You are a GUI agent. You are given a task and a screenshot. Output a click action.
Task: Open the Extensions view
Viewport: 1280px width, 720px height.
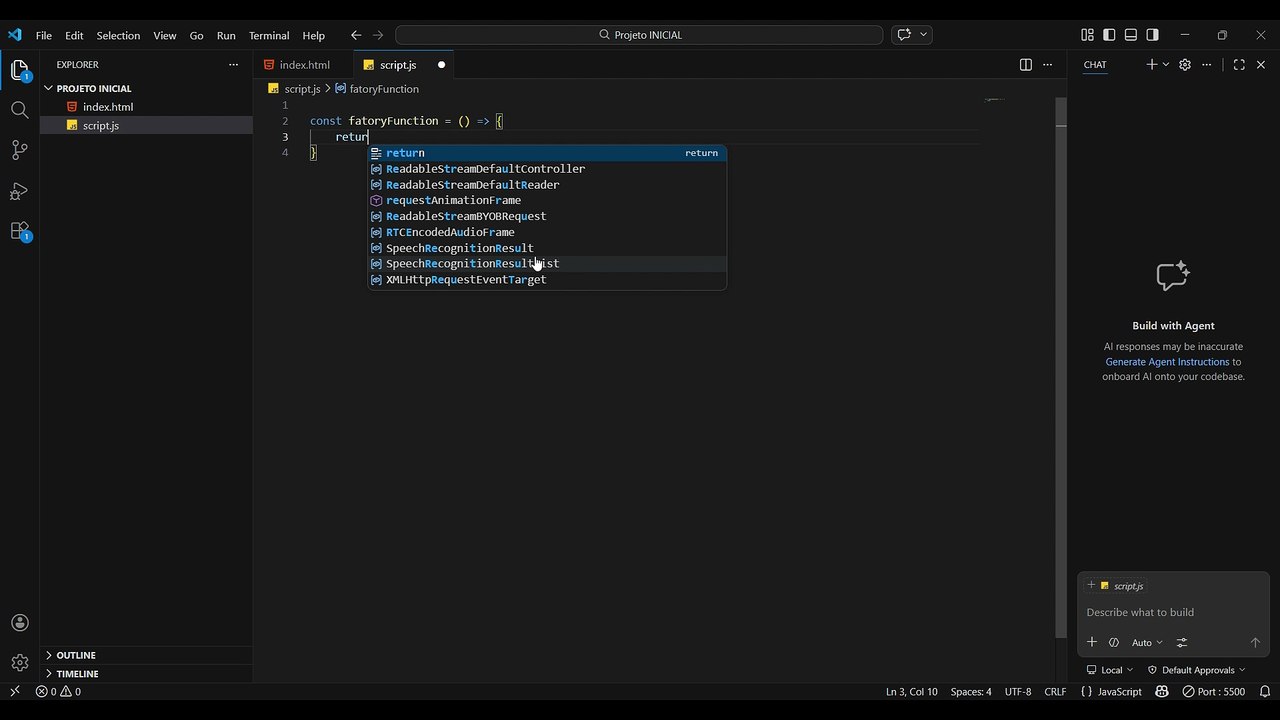point(19,231)
